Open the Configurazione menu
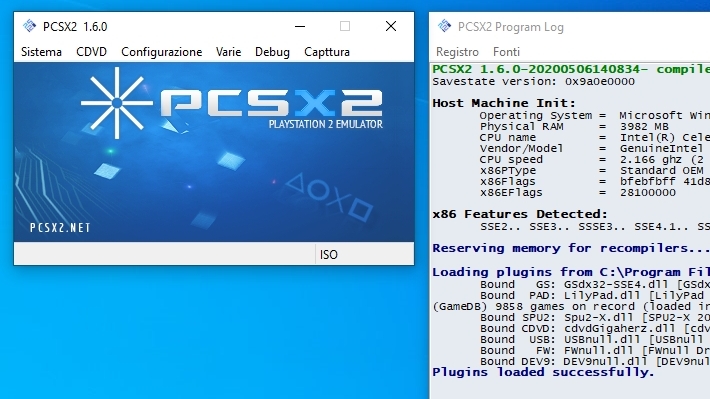Image resolution: width=710 pixels, height=399 pixels. point(162,52)
